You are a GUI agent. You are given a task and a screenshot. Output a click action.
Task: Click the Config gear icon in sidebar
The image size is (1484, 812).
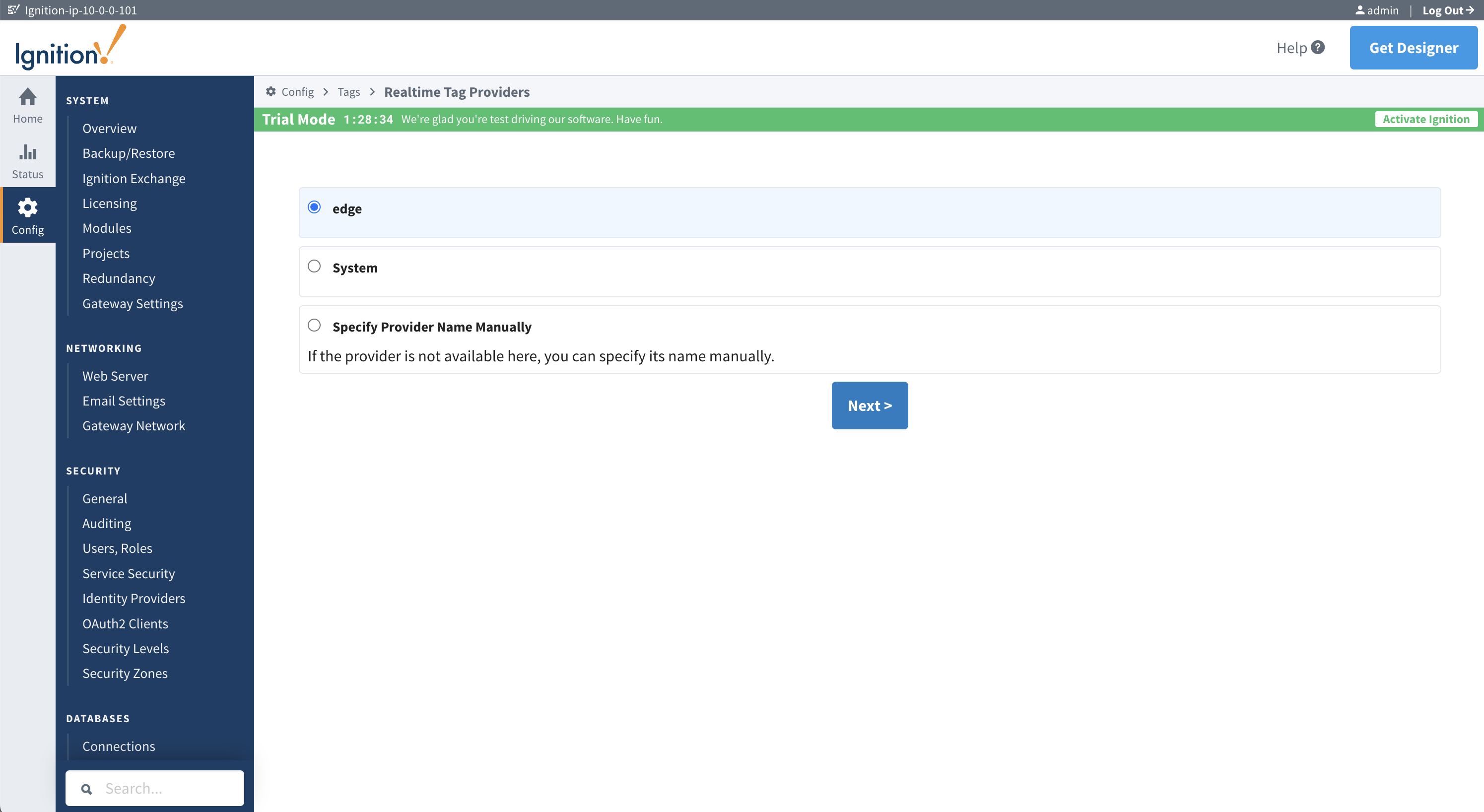coord(27,208)
